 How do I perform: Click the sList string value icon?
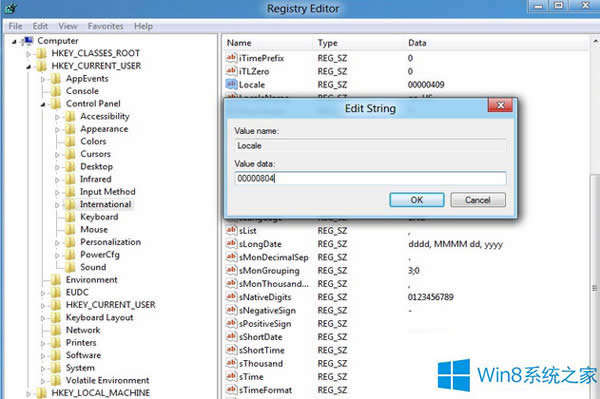pyautogui.click(x=231, y=230)
